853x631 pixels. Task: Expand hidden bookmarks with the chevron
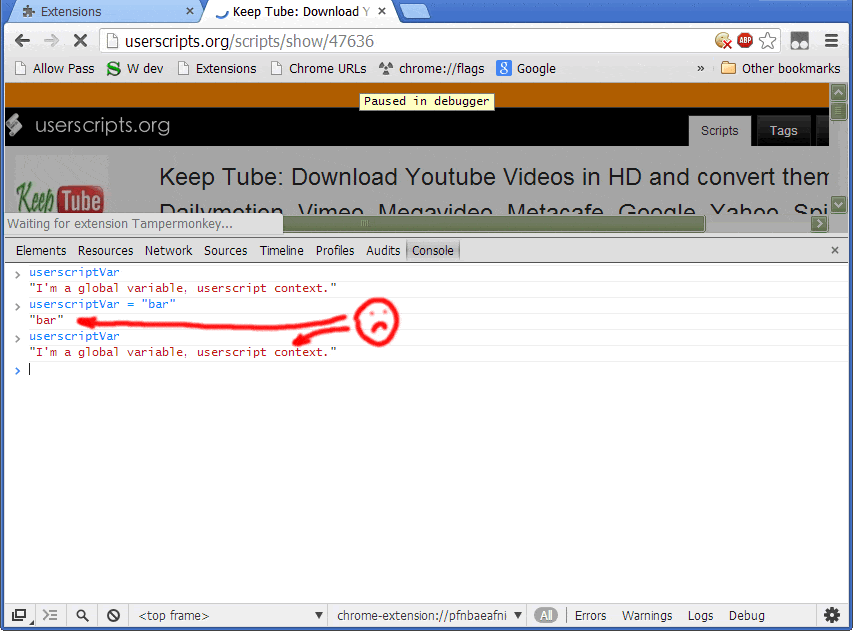click(701, 69)
